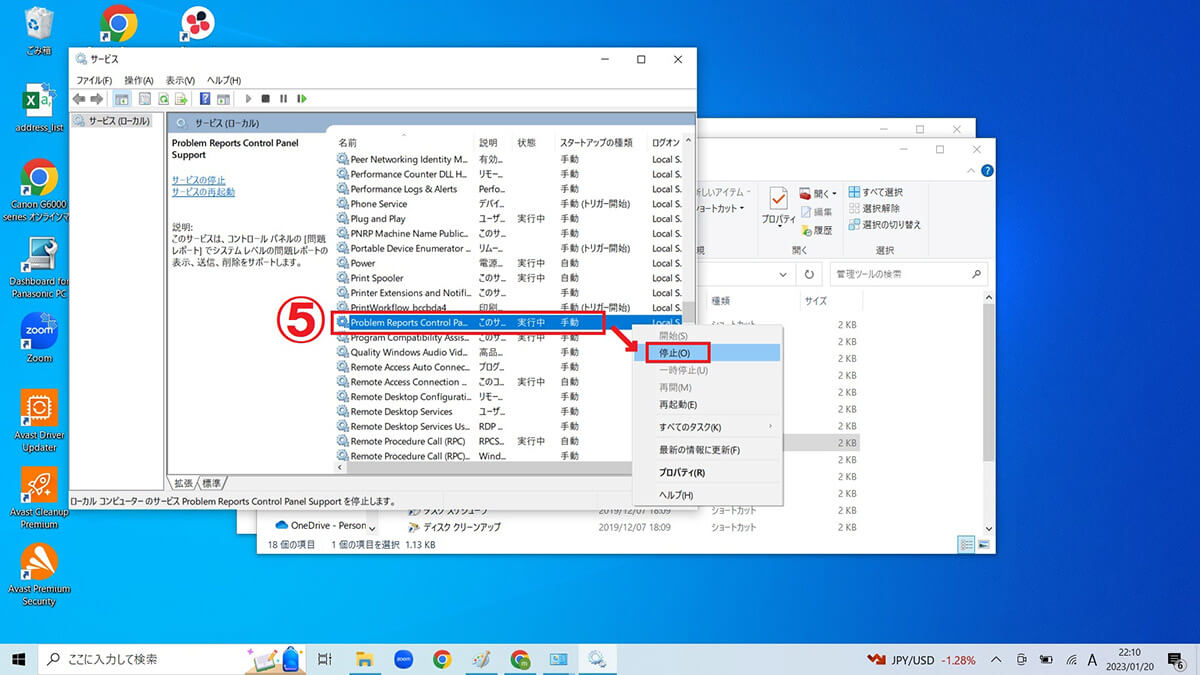
Task: Sort by the 名前 column header
Action: tap(403, 143)
